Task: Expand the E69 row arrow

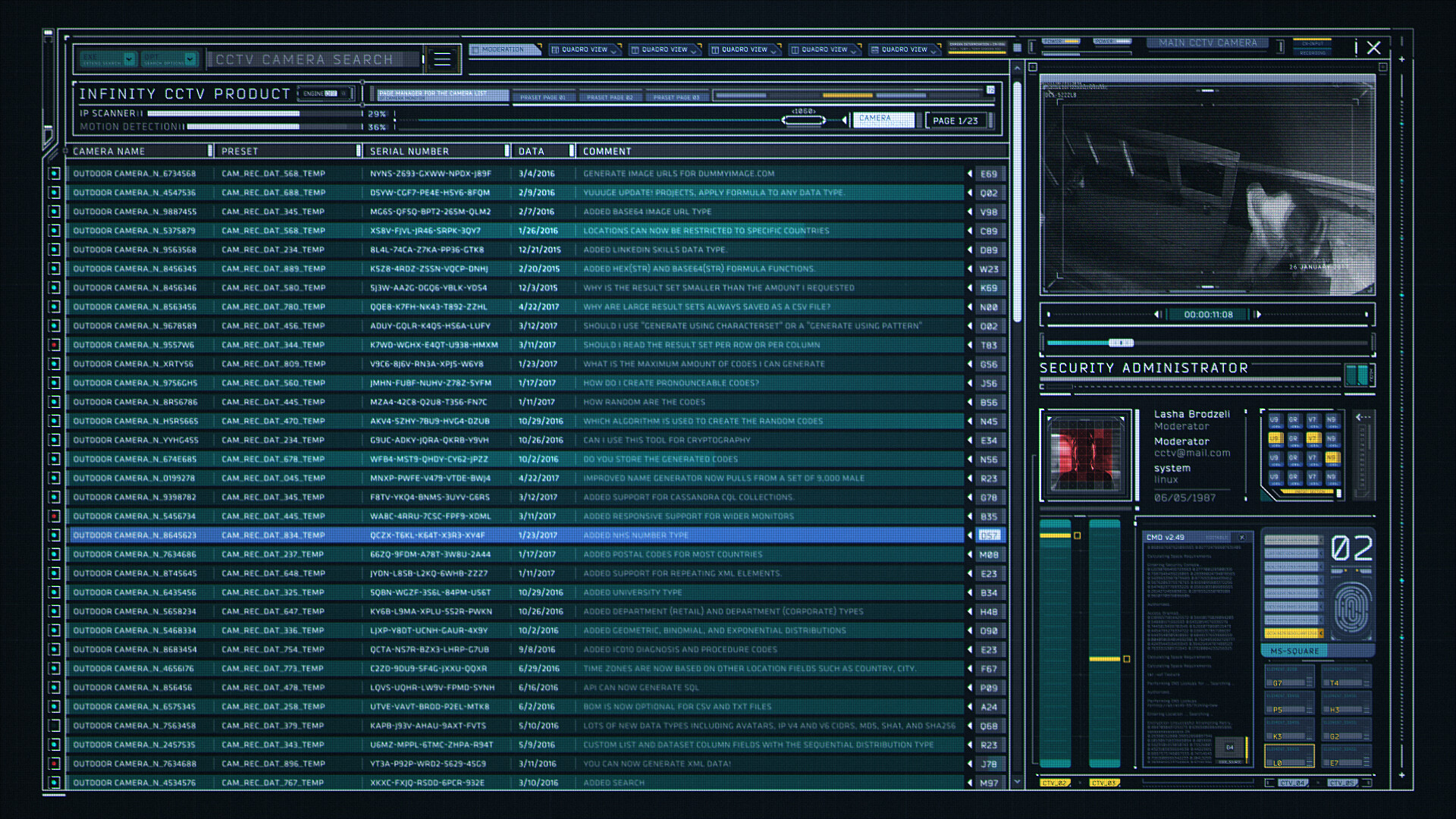Action: point(970,174)
